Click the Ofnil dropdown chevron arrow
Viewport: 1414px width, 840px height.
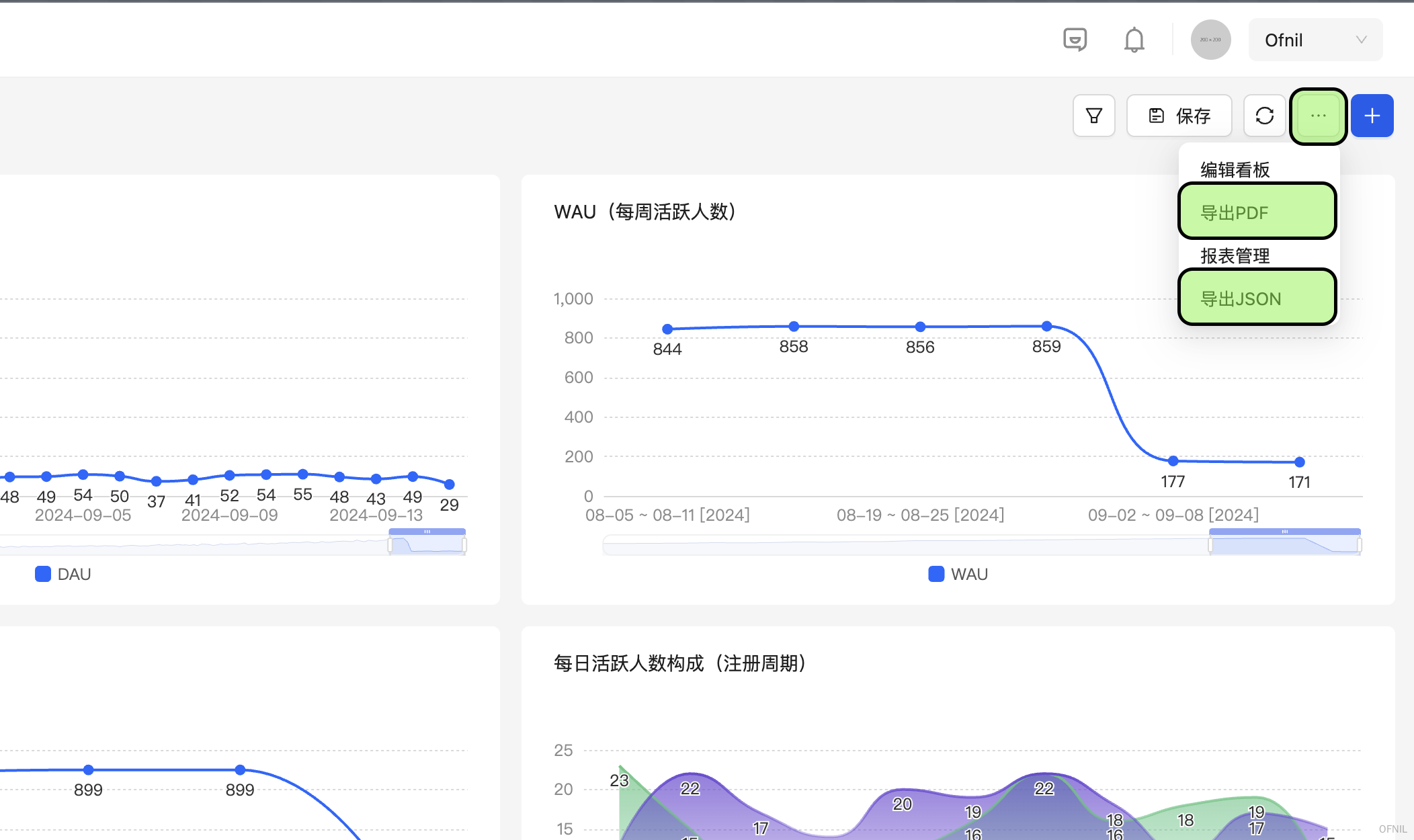coord(1361,40)
